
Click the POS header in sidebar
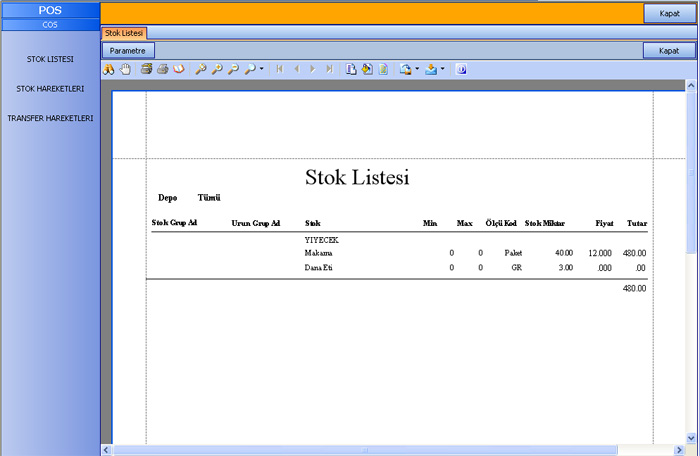pyautogui.click(x=50, y=10)
